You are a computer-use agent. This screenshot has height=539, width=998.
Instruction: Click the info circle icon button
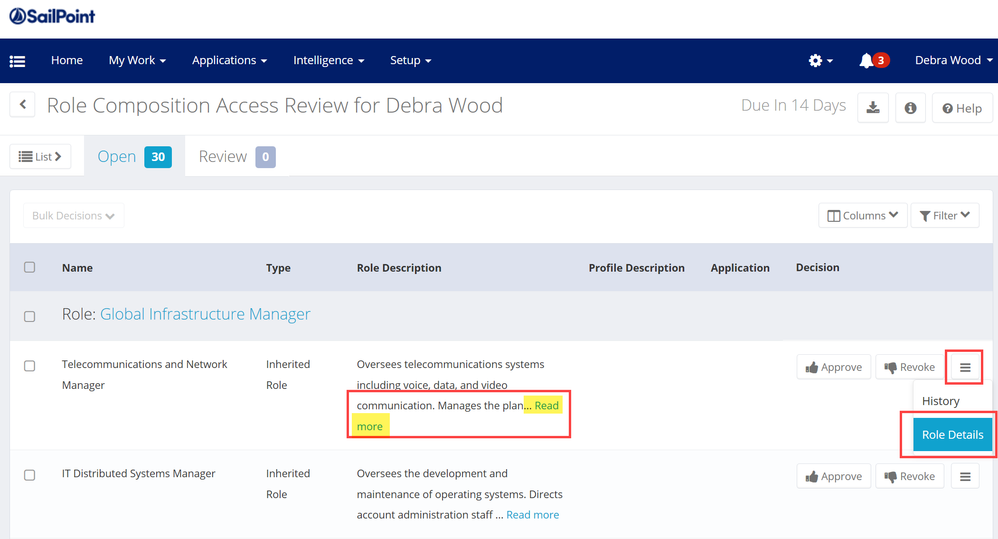pos(910,108)
